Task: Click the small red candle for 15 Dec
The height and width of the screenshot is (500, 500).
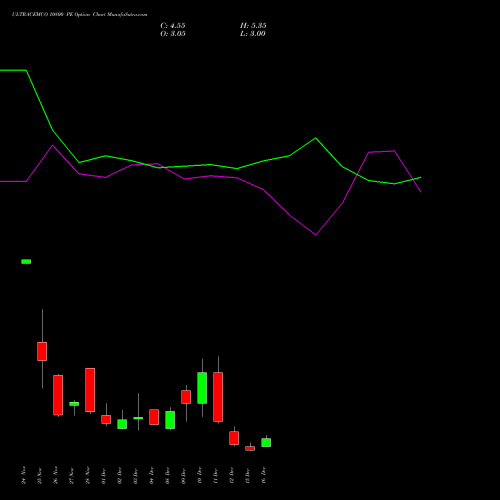Action: click(x=250, y=448)
